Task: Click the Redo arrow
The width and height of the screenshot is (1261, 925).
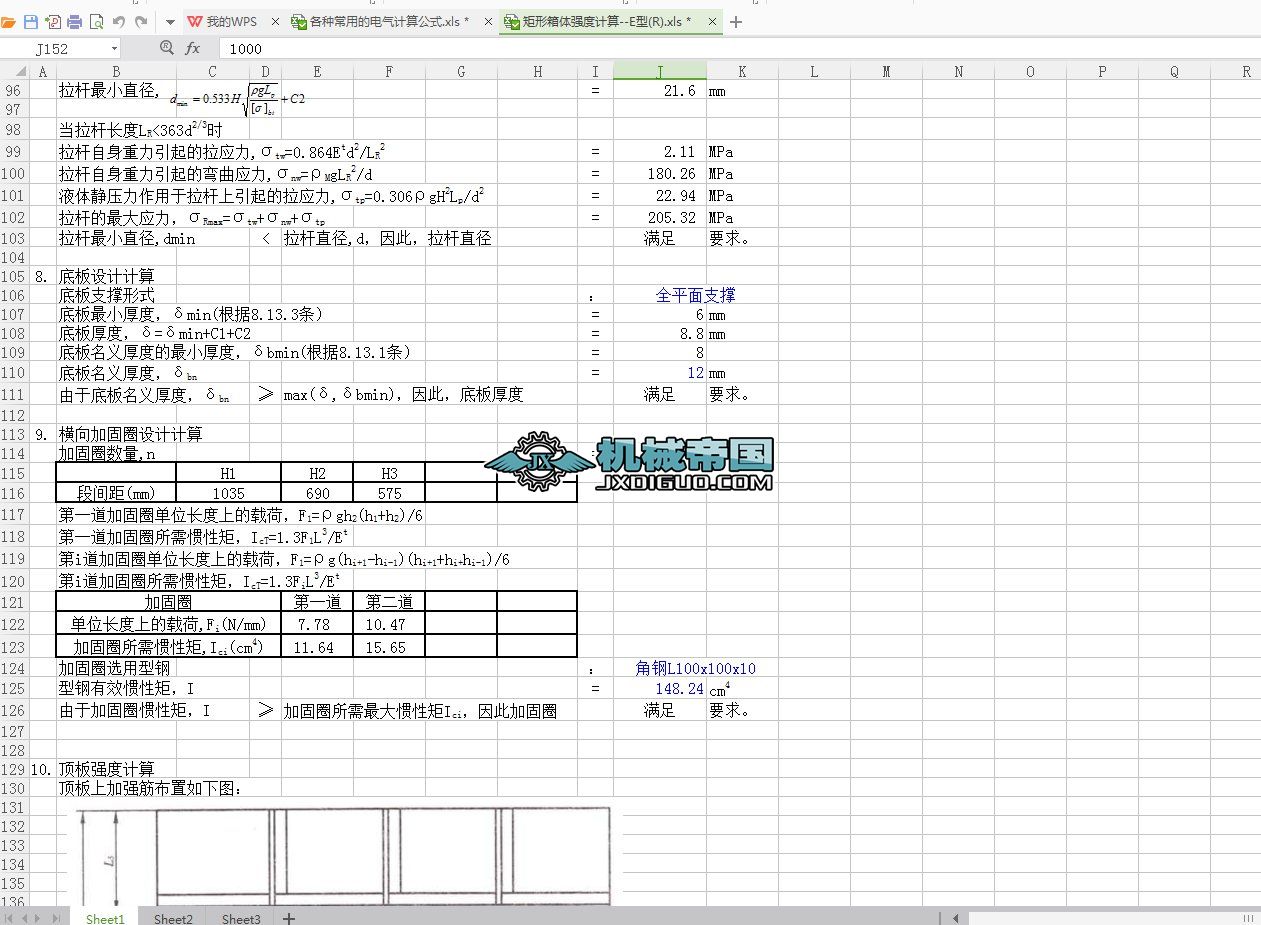Action: (141, 21)
